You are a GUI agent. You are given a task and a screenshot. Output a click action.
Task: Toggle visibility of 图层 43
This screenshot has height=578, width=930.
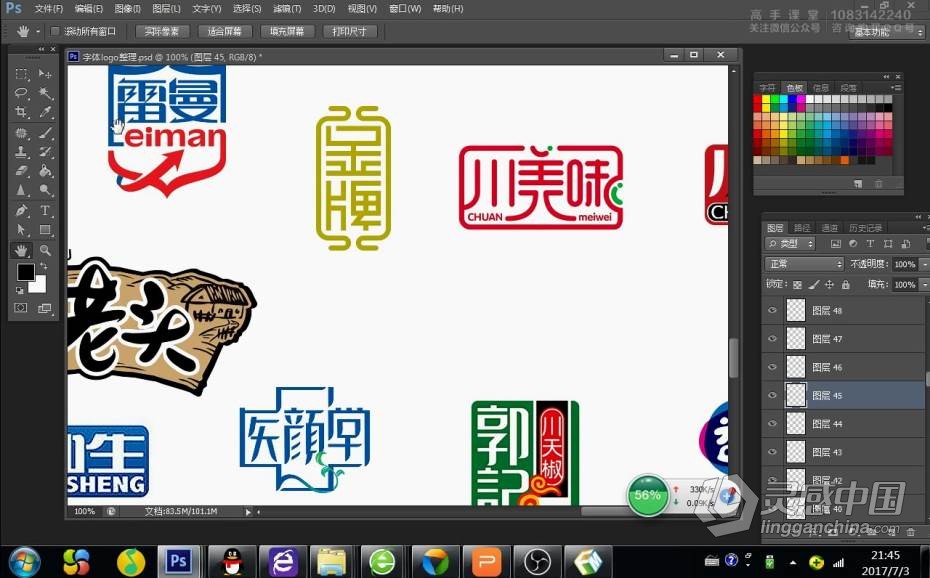coord(772,452)
